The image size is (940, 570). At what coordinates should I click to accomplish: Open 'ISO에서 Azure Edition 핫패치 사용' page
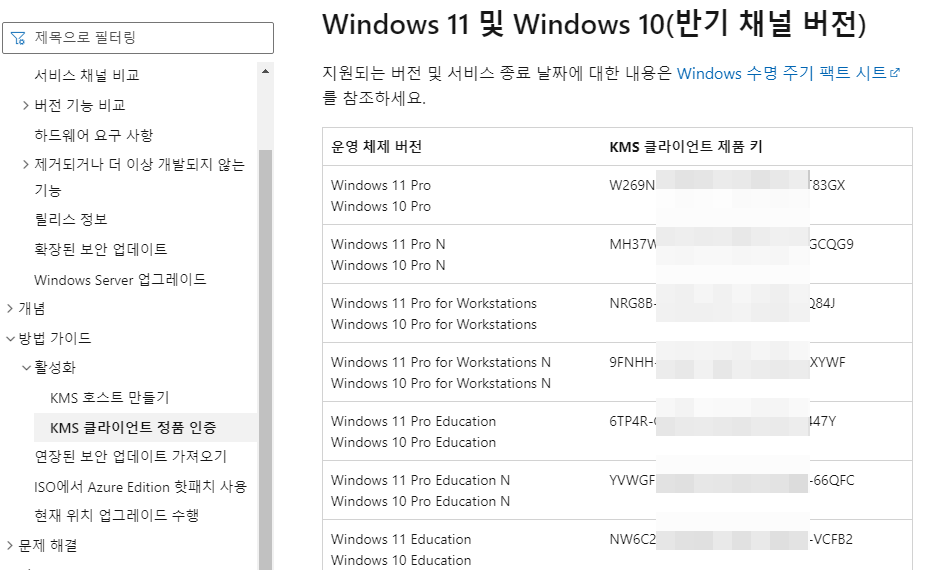140,487
